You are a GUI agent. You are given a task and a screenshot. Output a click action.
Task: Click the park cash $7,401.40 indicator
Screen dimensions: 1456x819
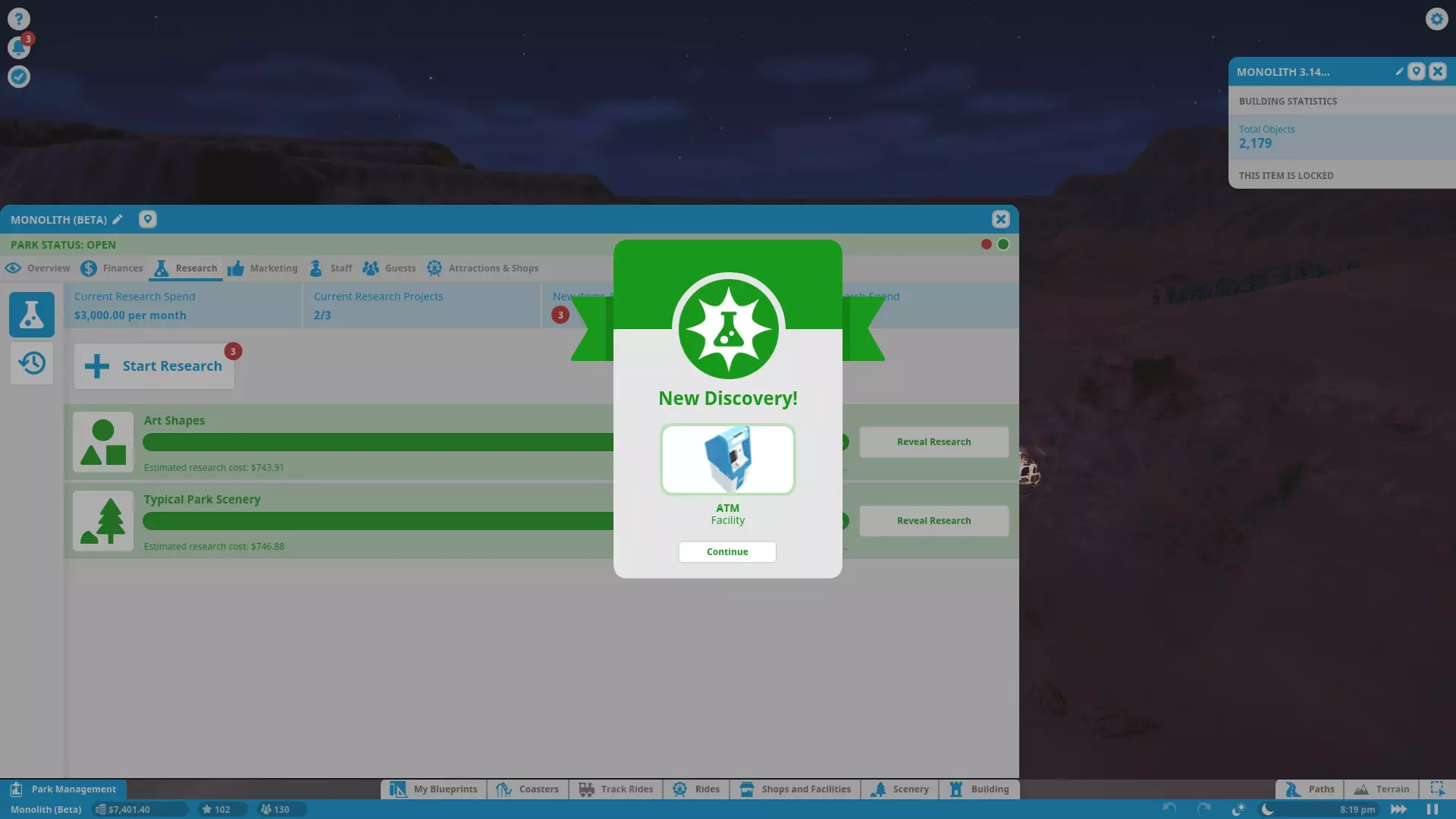[x=140, y=809]
